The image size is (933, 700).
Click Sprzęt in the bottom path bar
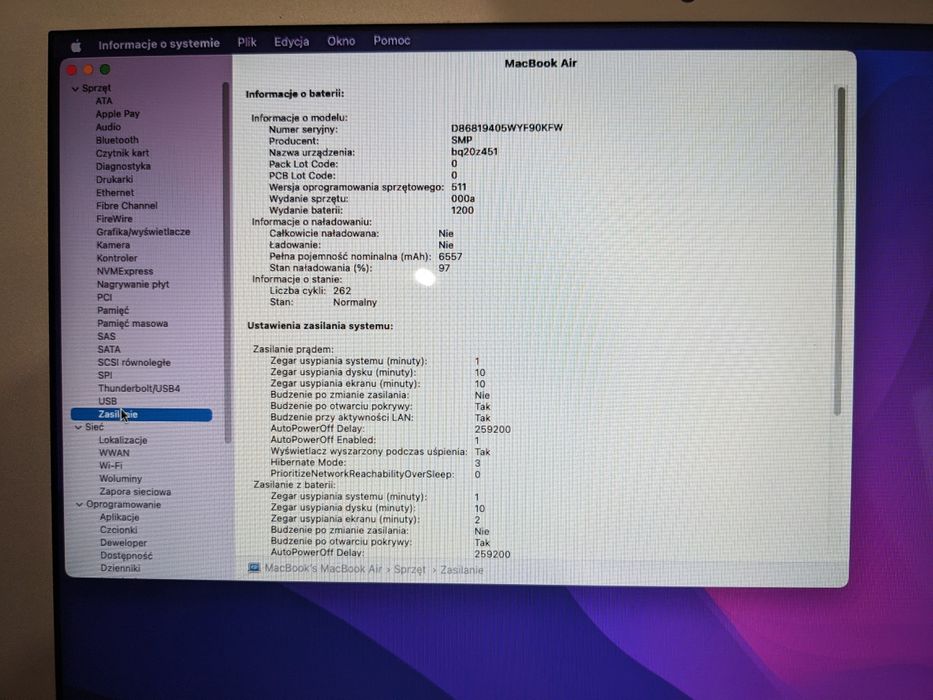(410, 570)
